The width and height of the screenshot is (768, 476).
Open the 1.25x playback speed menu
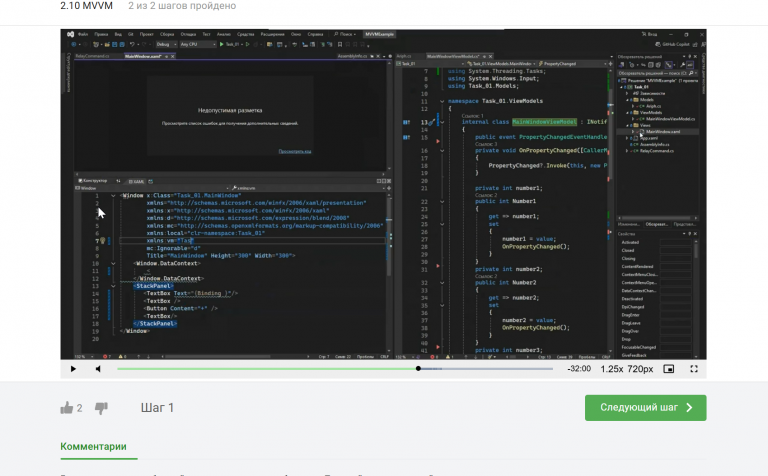click(x=612, y=369)
